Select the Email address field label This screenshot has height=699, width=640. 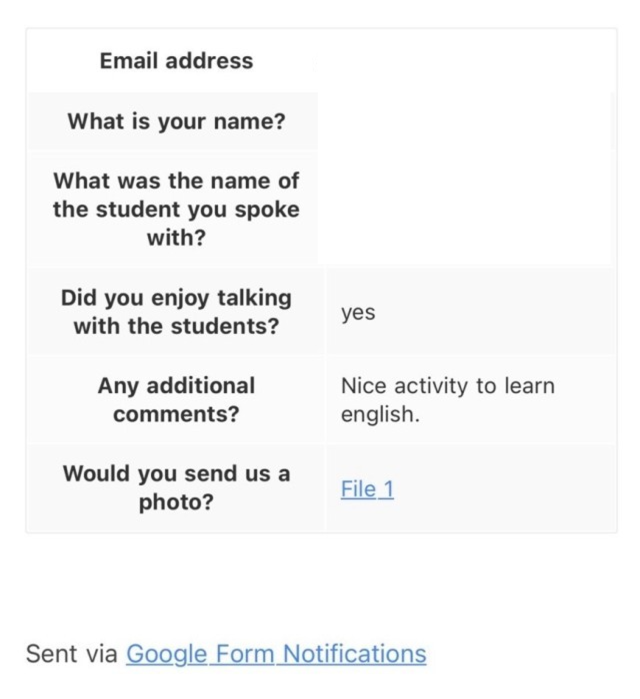point(176,61)
